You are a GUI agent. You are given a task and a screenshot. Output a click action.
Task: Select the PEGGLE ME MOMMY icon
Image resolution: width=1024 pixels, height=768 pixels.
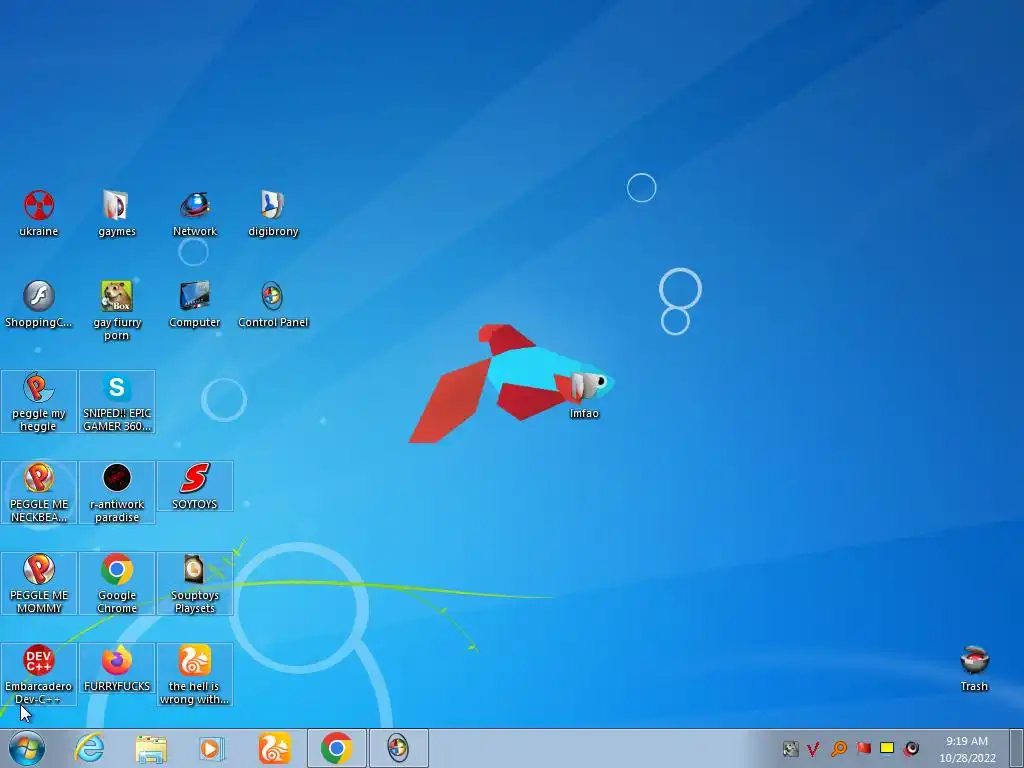[39, 583]
